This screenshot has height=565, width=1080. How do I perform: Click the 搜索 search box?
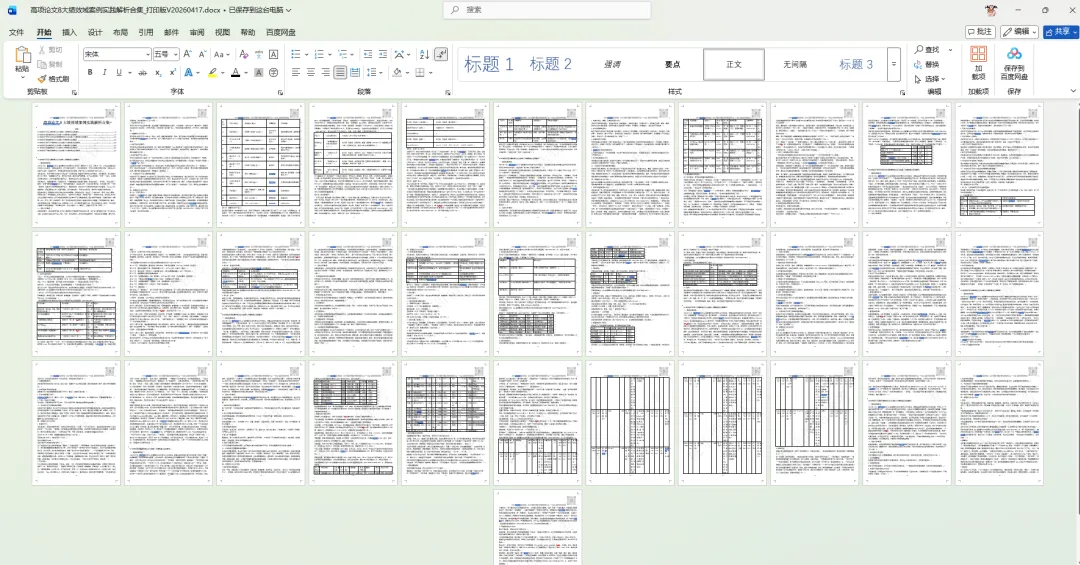548,10
